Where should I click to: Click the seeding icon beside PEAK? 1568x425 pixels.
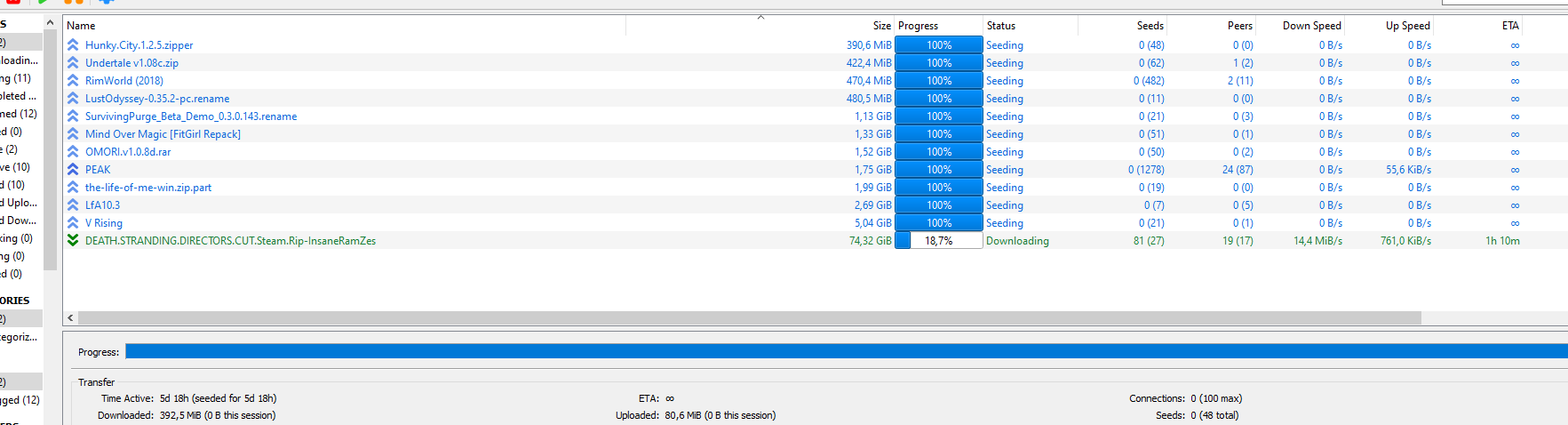[x=73, y=169]
